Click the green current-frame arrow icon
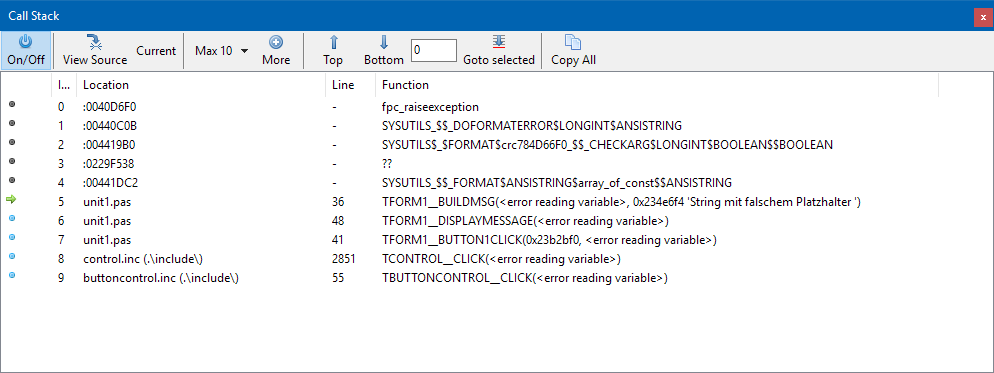Image resolution: width=994 pixels, height=373 pixels. tap(11, 200)
